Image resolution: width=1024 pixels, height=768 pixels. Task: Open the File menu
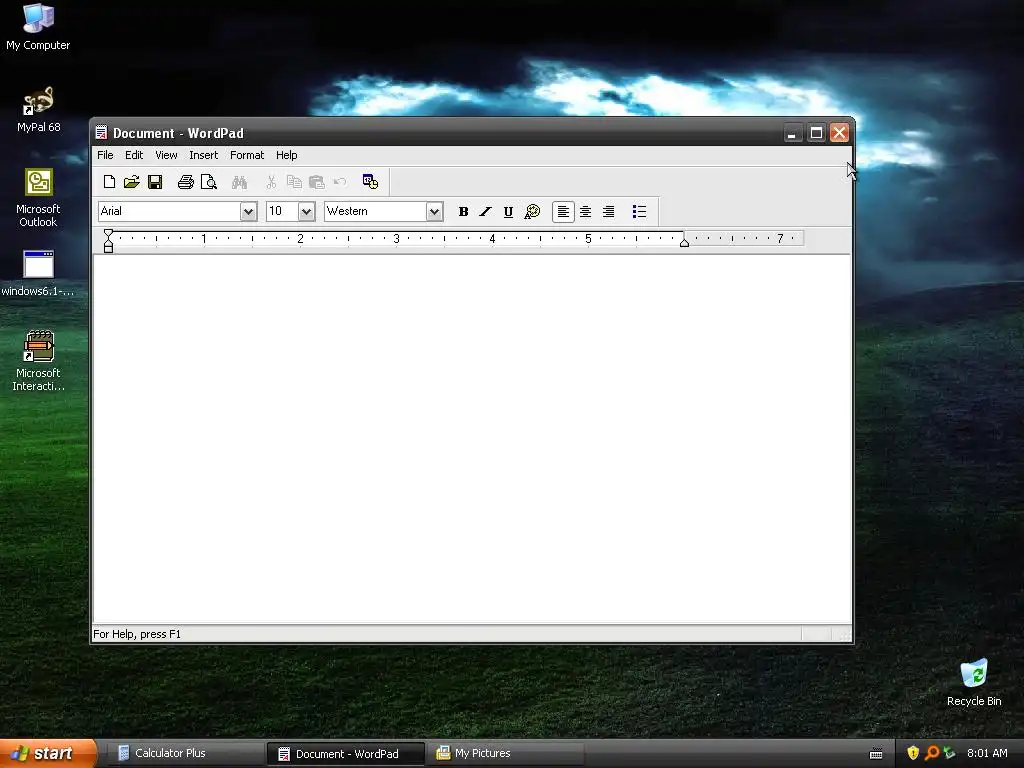click(105, 155)
